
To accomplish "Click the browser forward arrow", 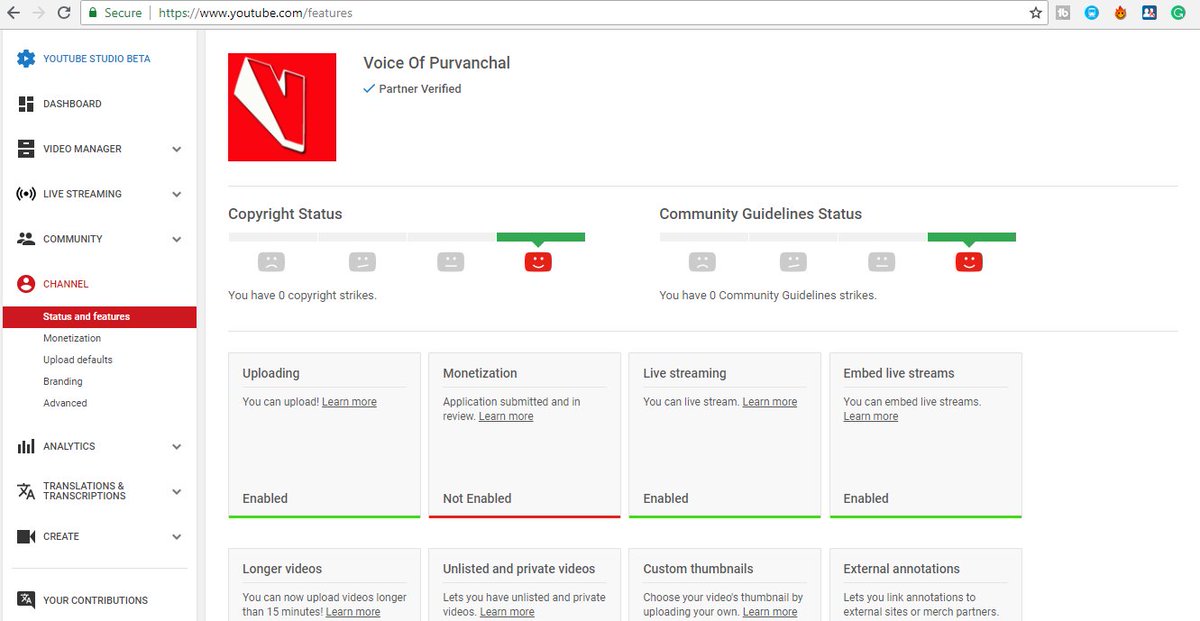I will pos(39,13).
